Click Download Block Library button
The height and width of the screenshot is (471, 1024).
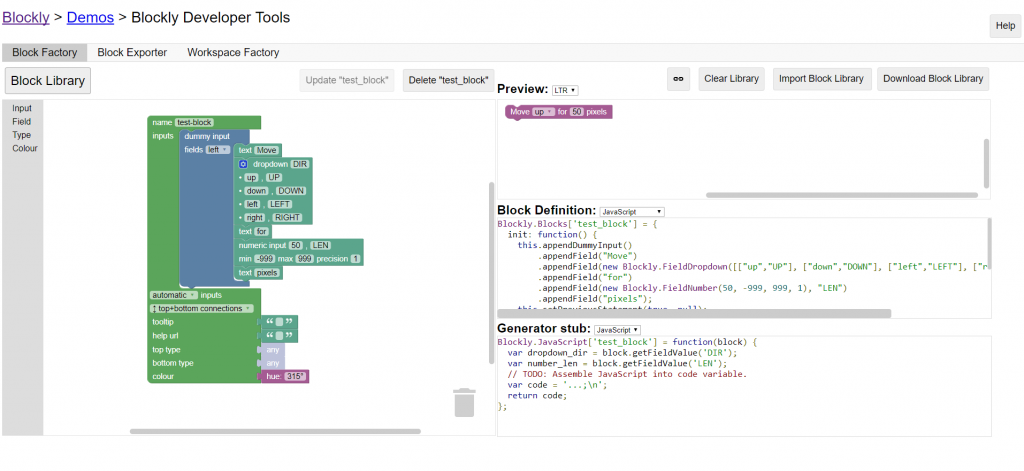point(933,79)
